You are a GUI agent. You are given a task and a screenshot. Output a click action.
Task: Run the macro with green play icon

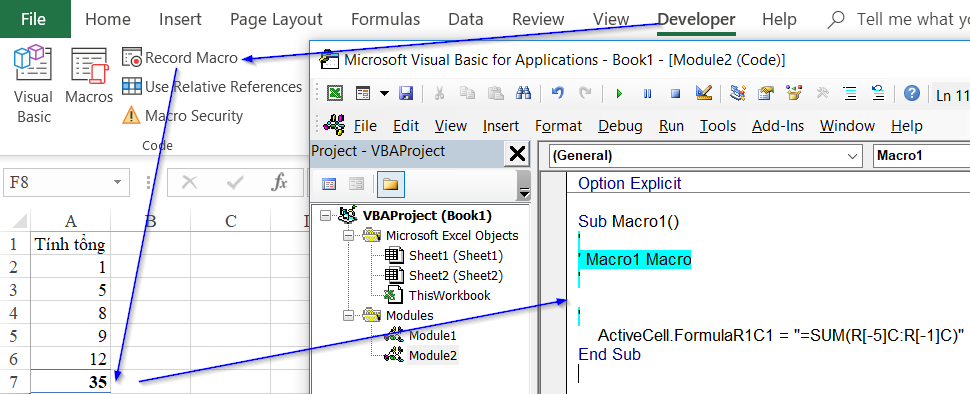click(x=619, y=94)
